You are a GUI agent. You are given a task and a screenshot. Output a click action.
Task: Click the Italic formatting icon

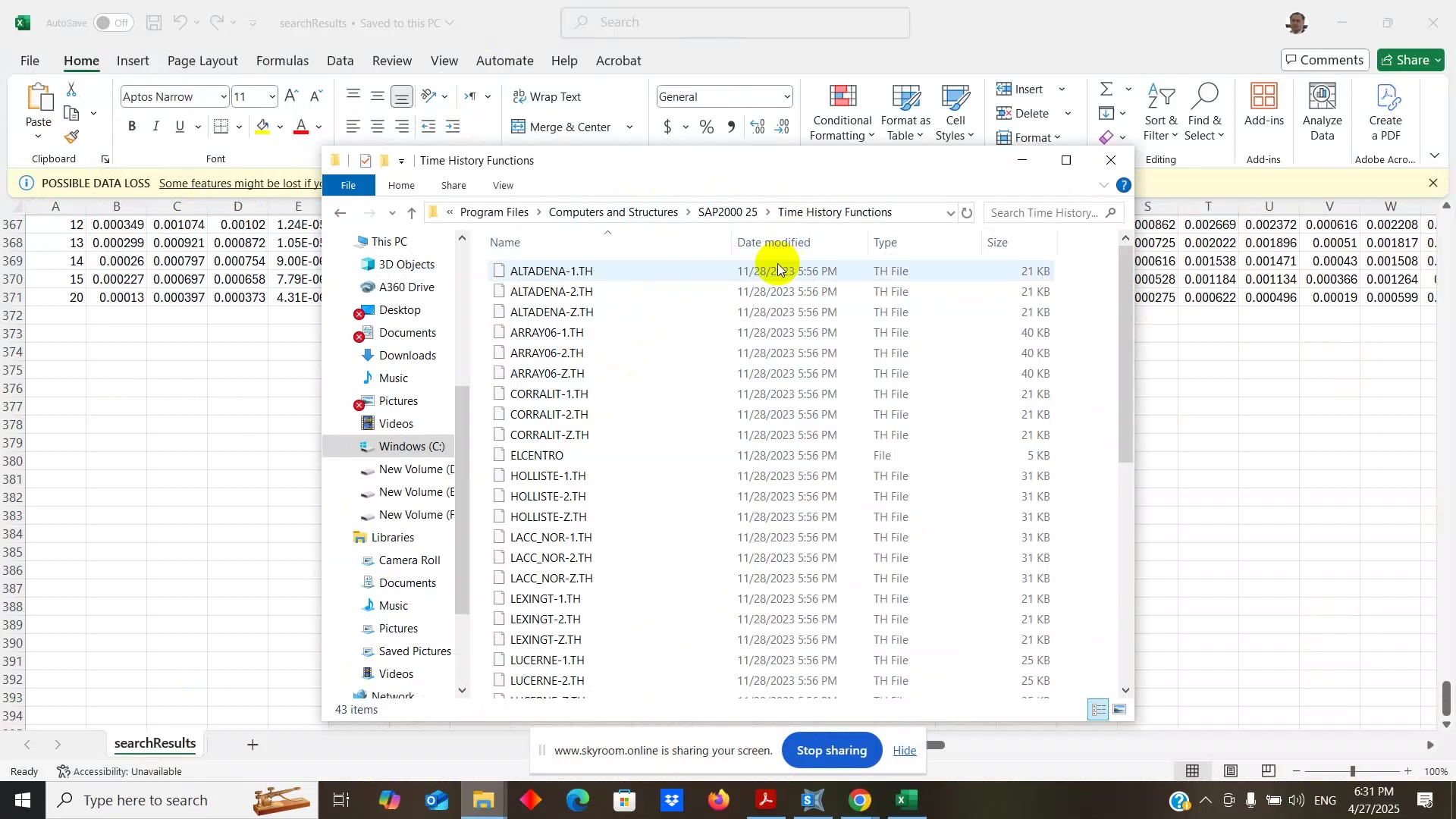click(155, 127)
